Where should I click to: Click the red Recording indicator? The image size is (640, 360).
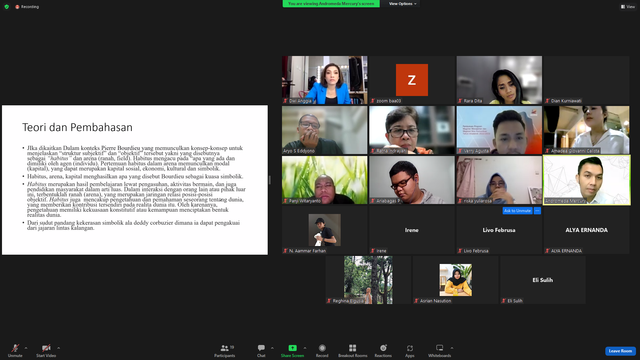[27, 7]
